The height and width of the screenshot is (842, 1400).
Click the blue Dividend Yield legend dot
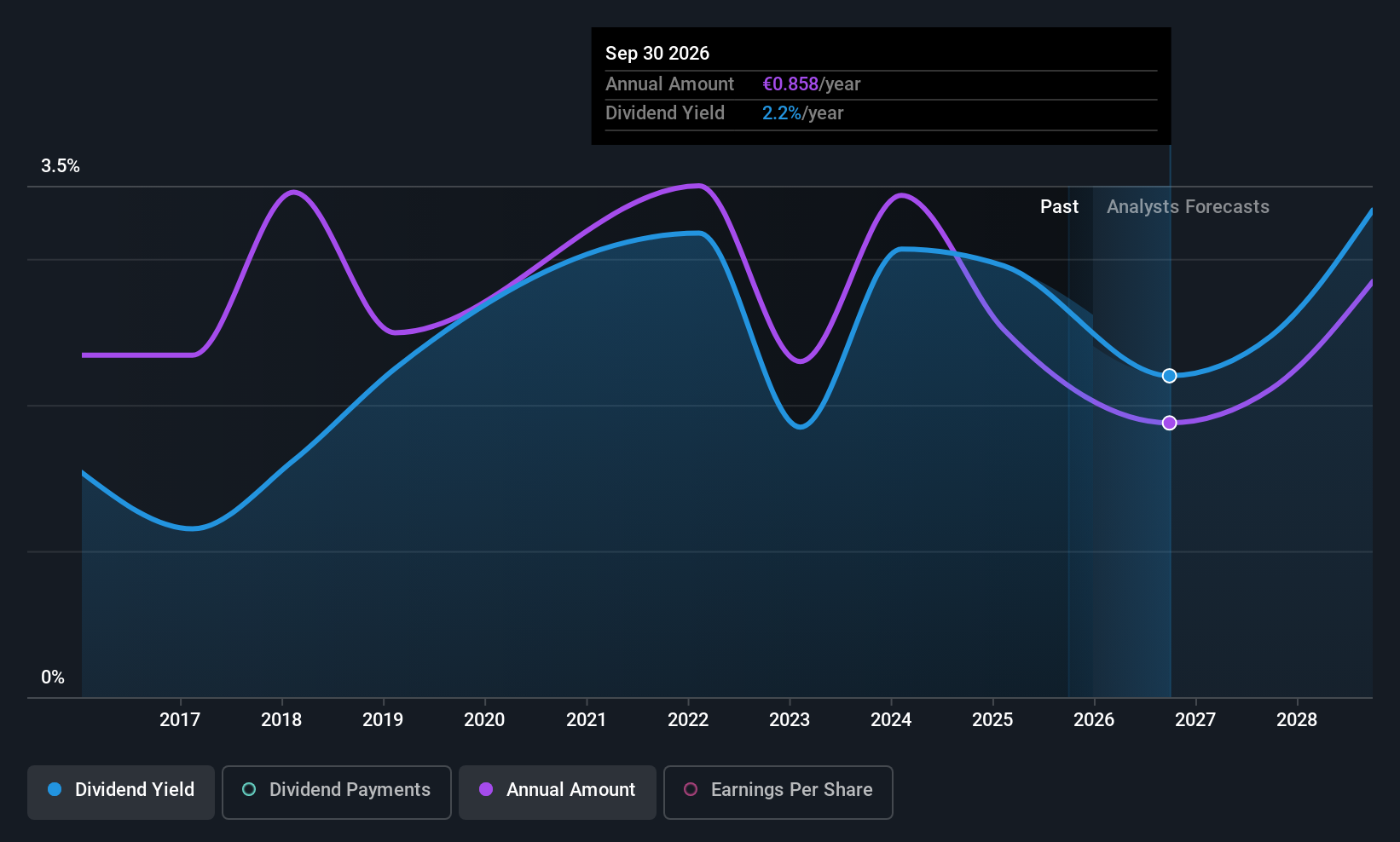click(55, 789)
